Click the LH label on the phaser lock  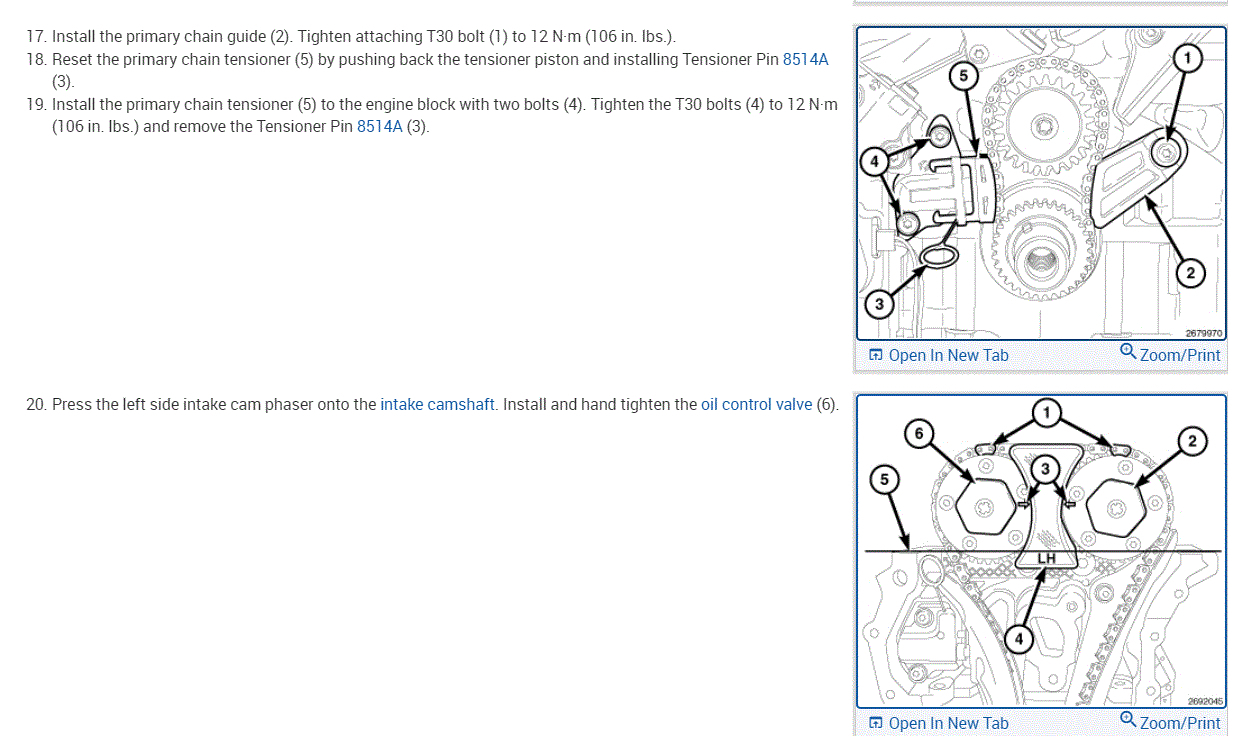pyautogui.click(x=1047, y=557)
